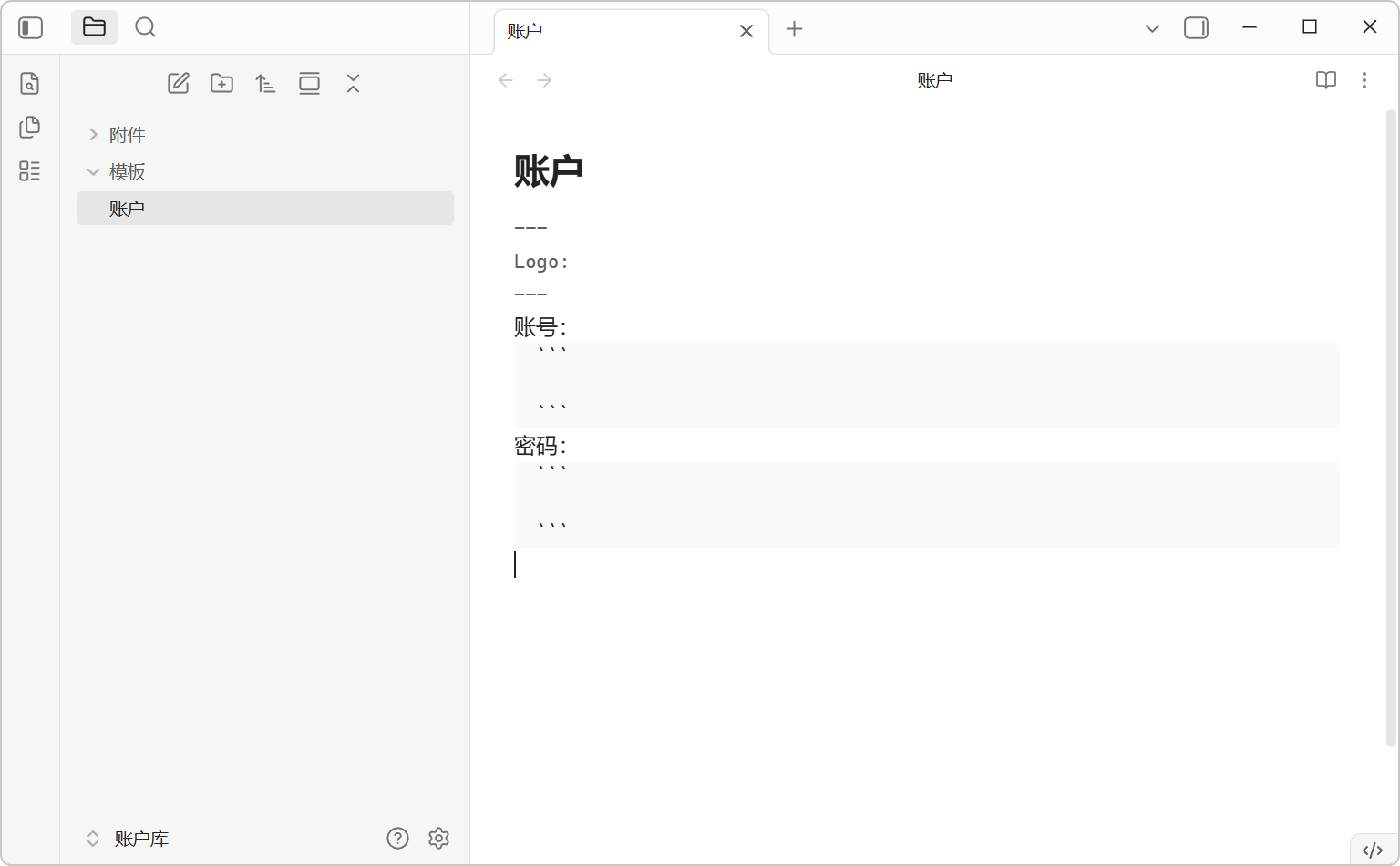The width and height of the screenshot is (1400, 866).
Task: Expand the 附件 folder
Action: coord(127,135)
